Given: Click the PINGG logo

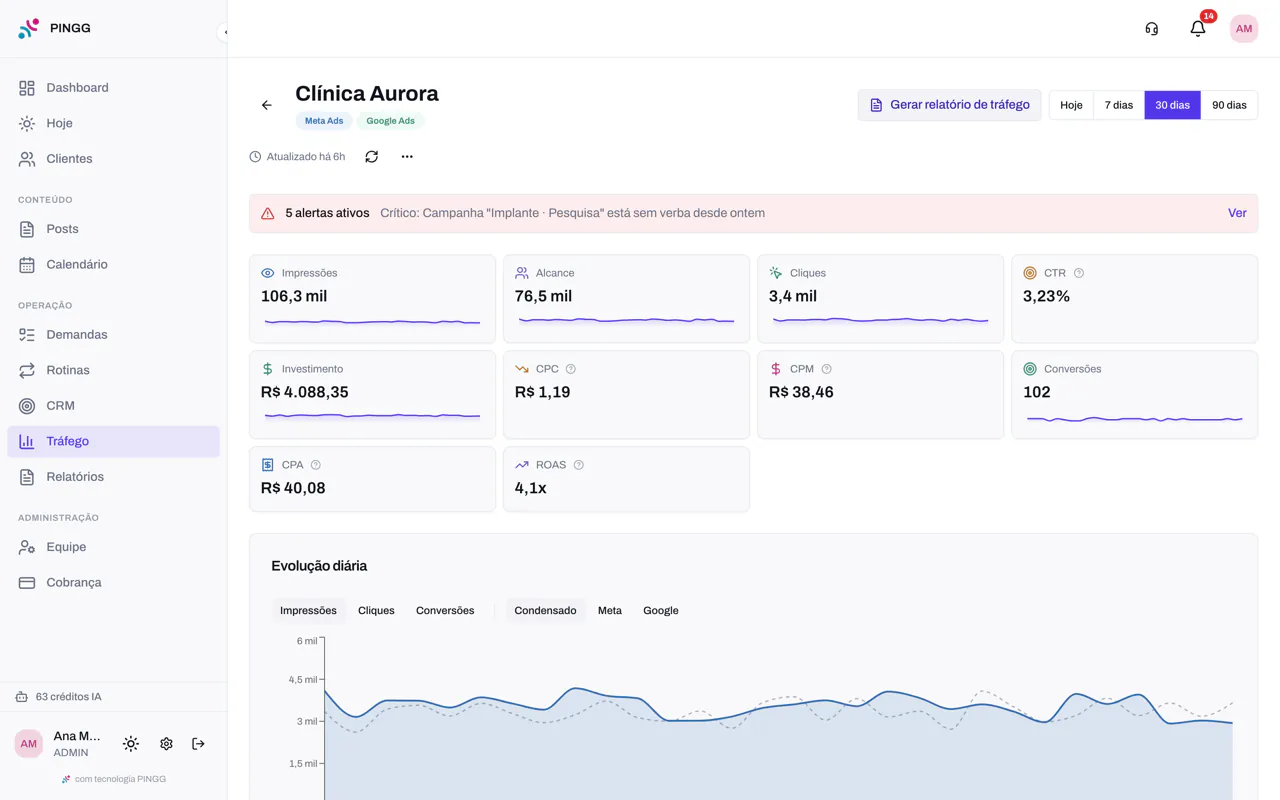Looking at the screenshot, I should 54,28.
